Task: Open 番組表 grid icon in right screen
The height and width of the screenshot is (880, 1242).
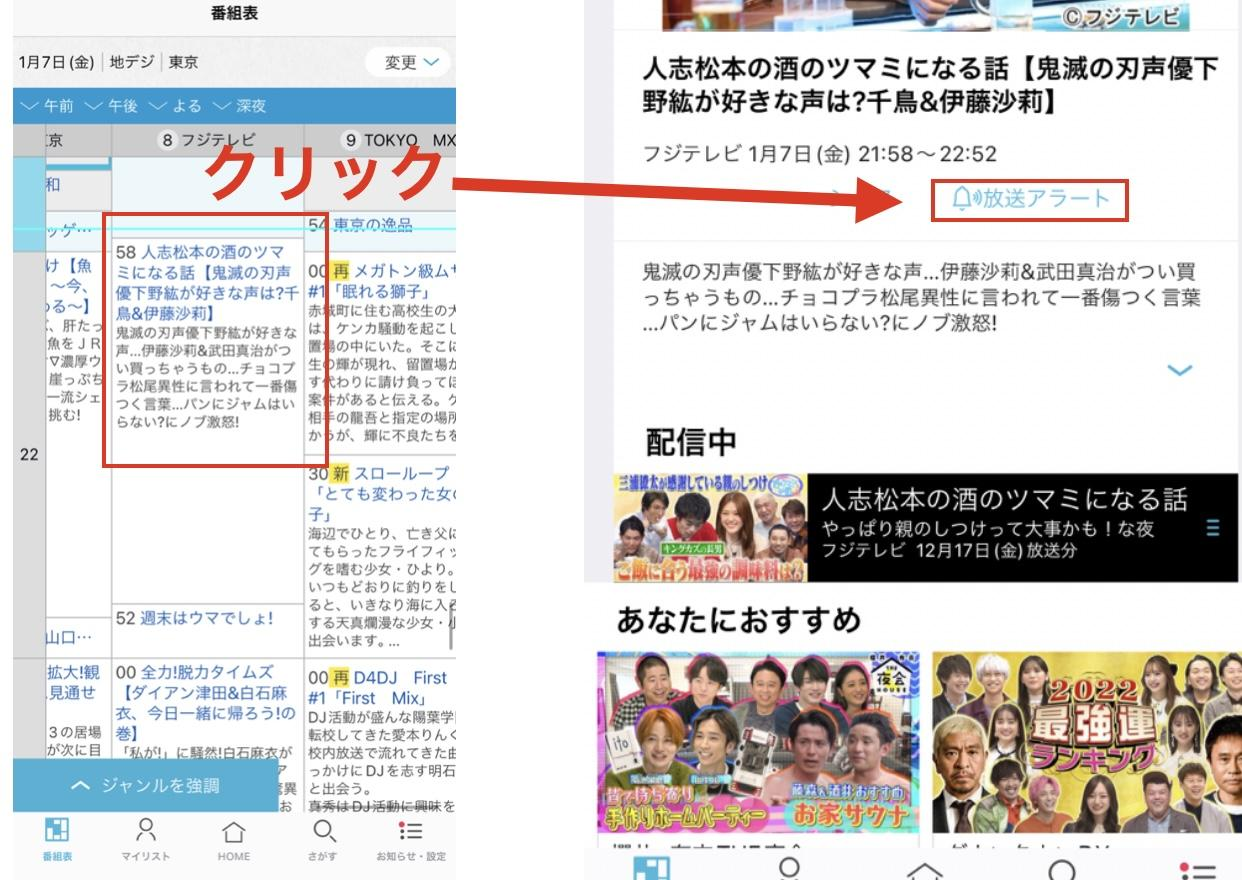Action: [x=652, y=868]
